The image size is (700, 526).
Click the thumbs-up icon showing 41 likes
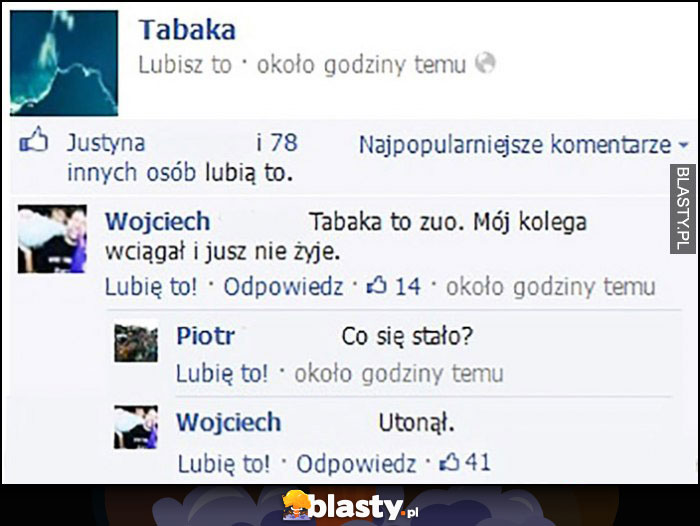point(449,462)
